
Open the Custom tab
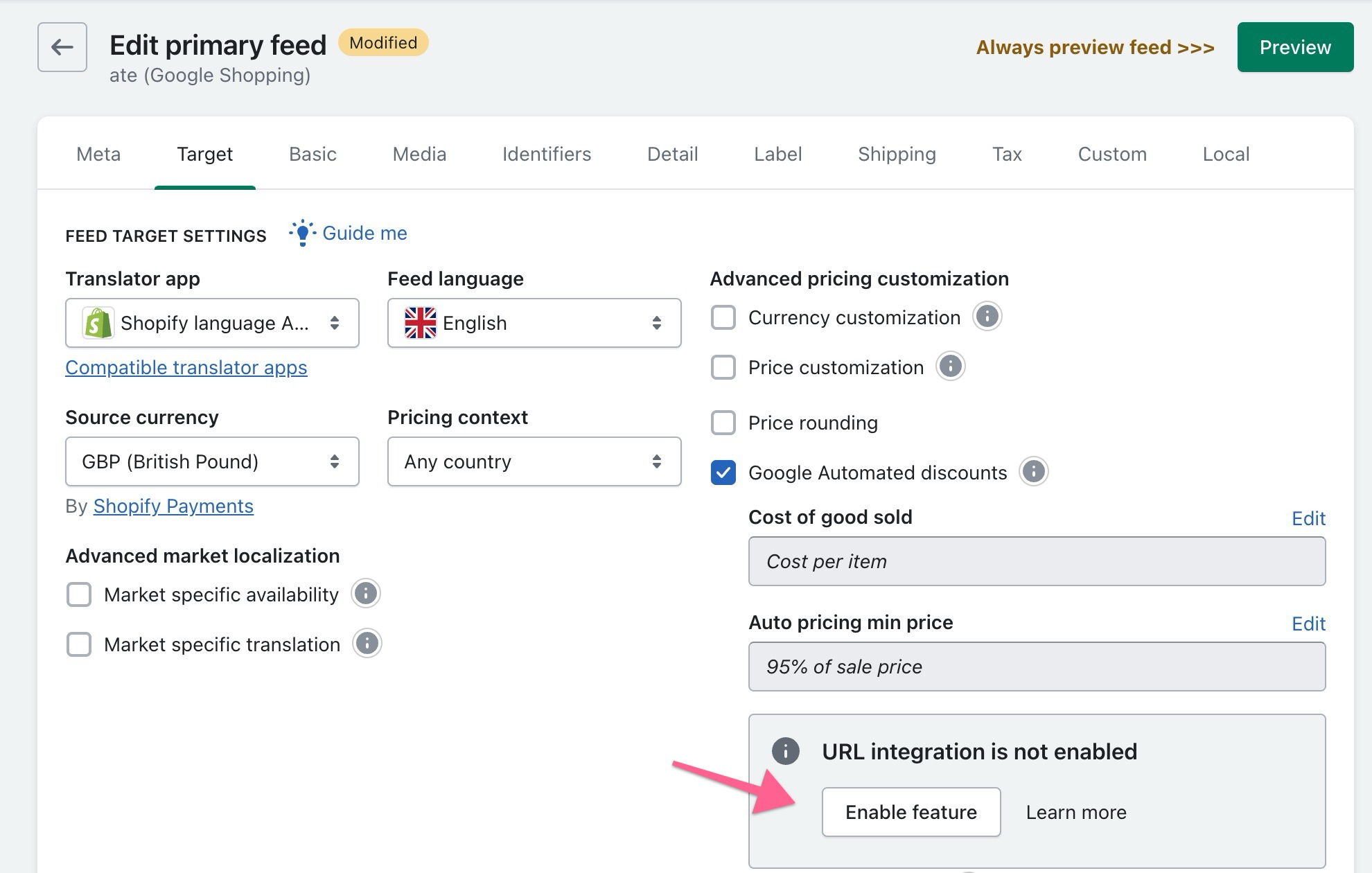pyautogui.click(x=1112, y=154)
